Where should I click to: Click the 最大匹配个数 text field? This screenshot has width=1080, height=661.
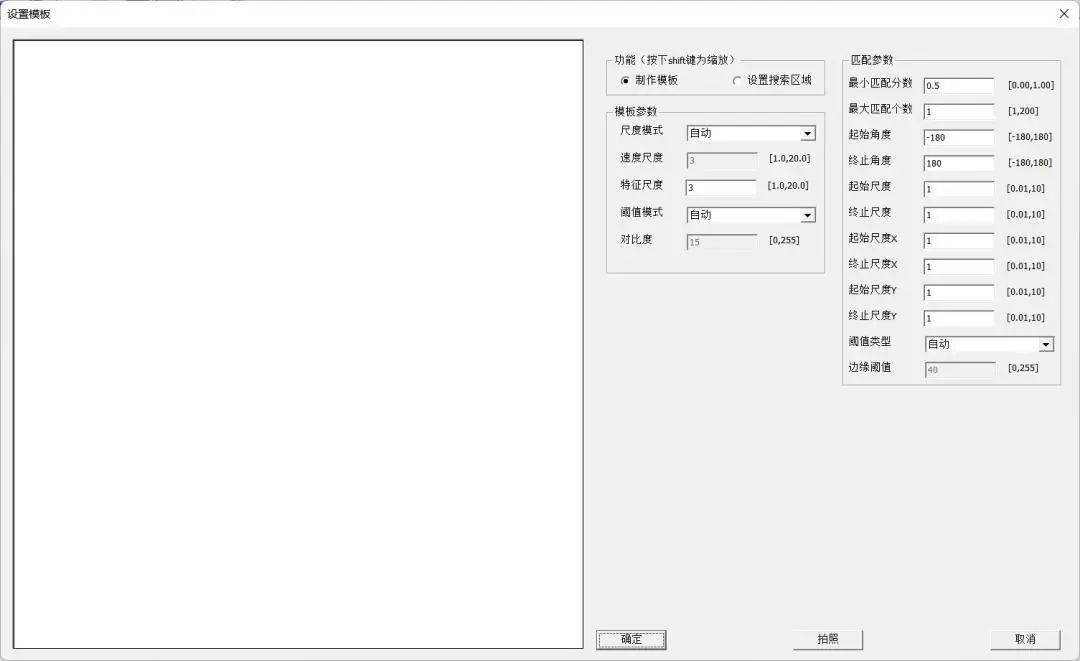coord(958,112)
